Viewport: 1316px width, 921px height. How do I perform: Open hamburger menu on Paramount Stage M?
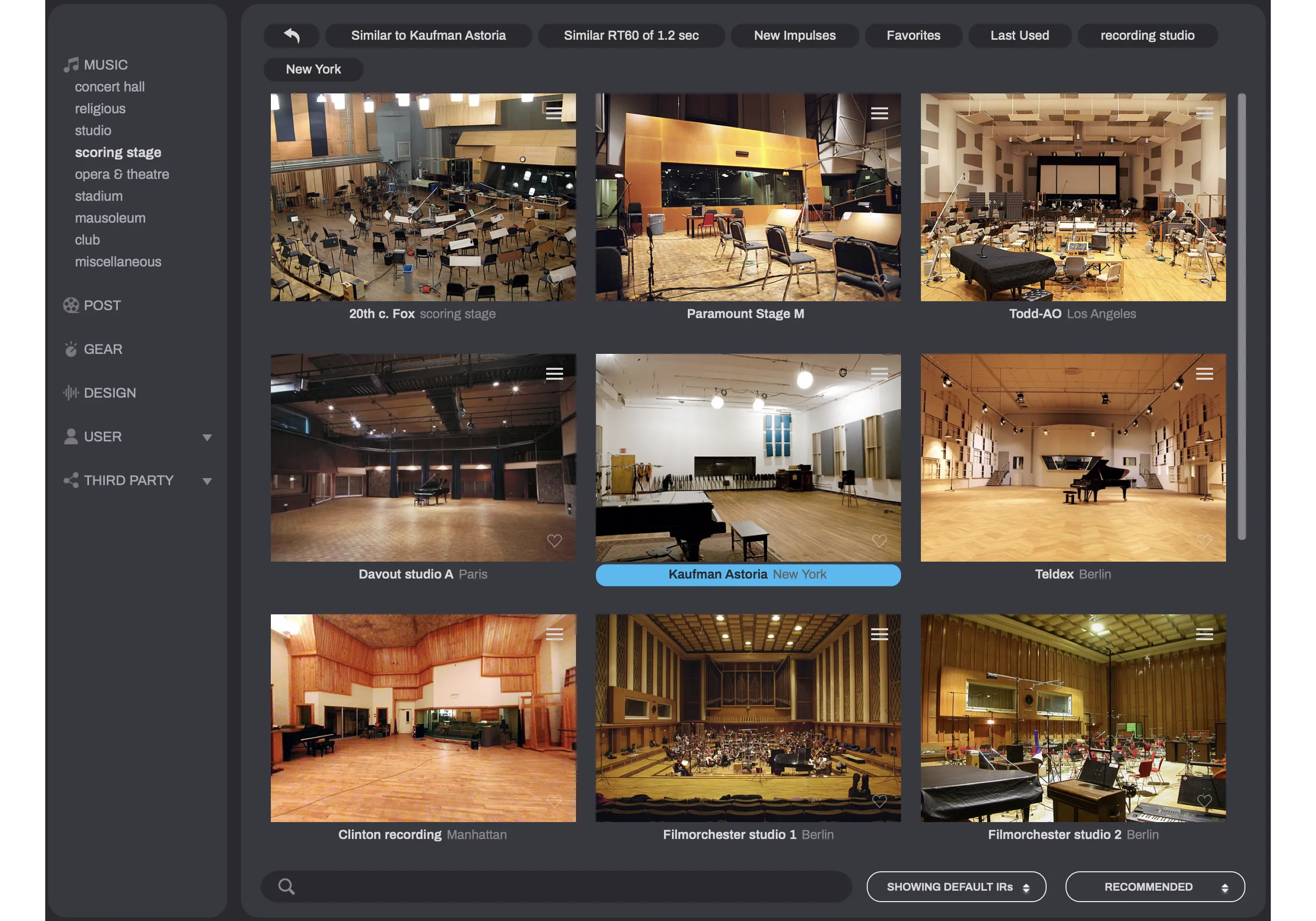click(x=879, y=113)
